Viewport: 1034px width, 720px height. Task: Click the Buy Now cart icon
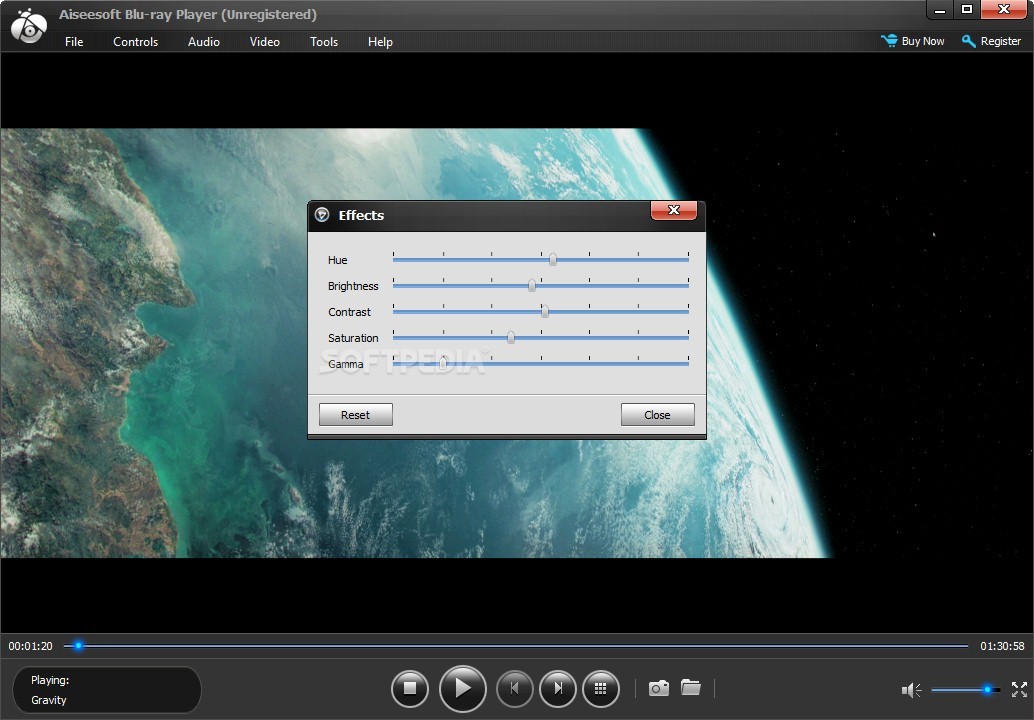pyautogui.click(x=889, y=41)
